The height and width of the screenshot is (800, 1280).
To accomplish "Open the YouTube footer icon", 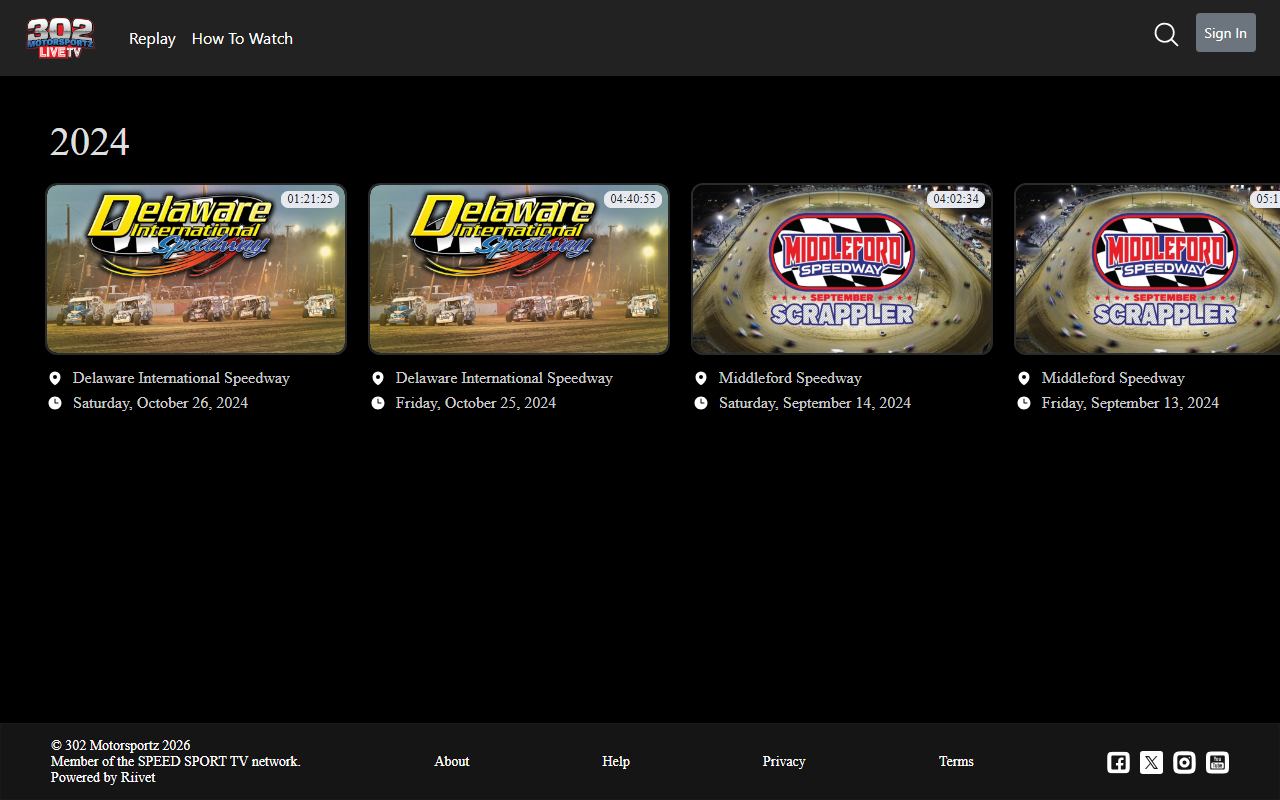I will click(1217, 762).
